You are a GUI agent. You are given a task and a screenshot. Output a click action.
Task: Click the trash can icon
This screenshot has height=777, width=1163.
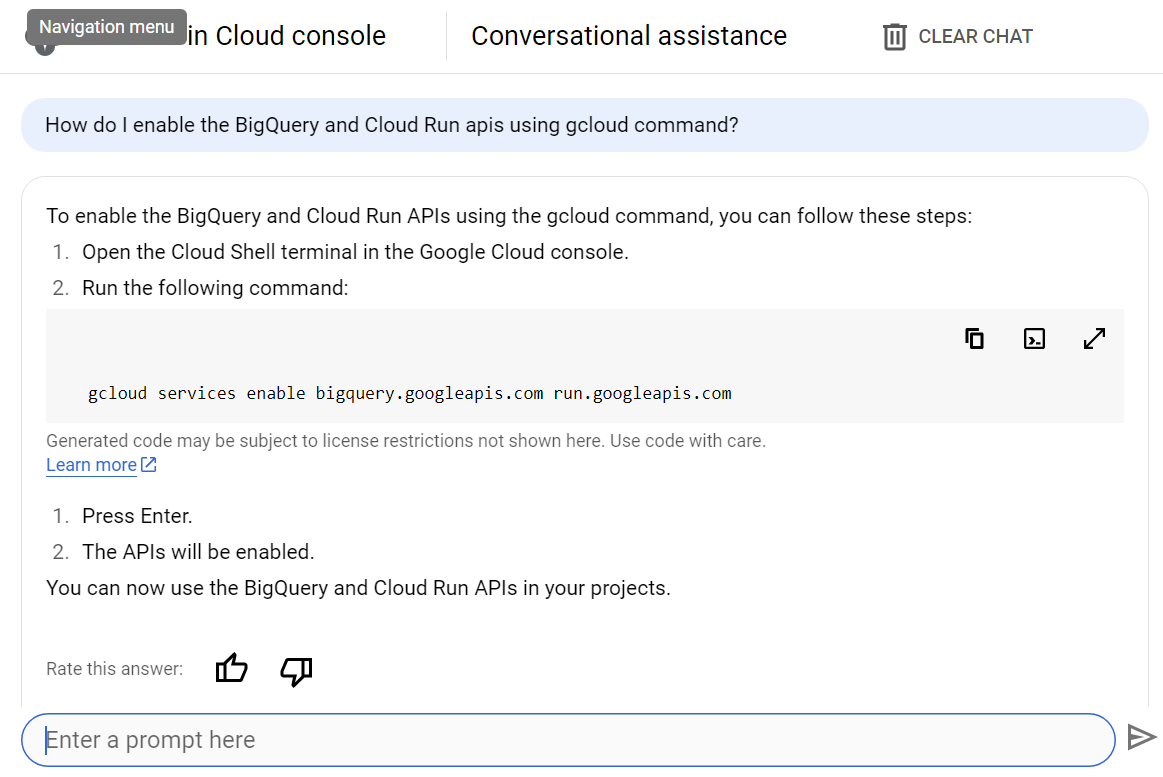893,37
